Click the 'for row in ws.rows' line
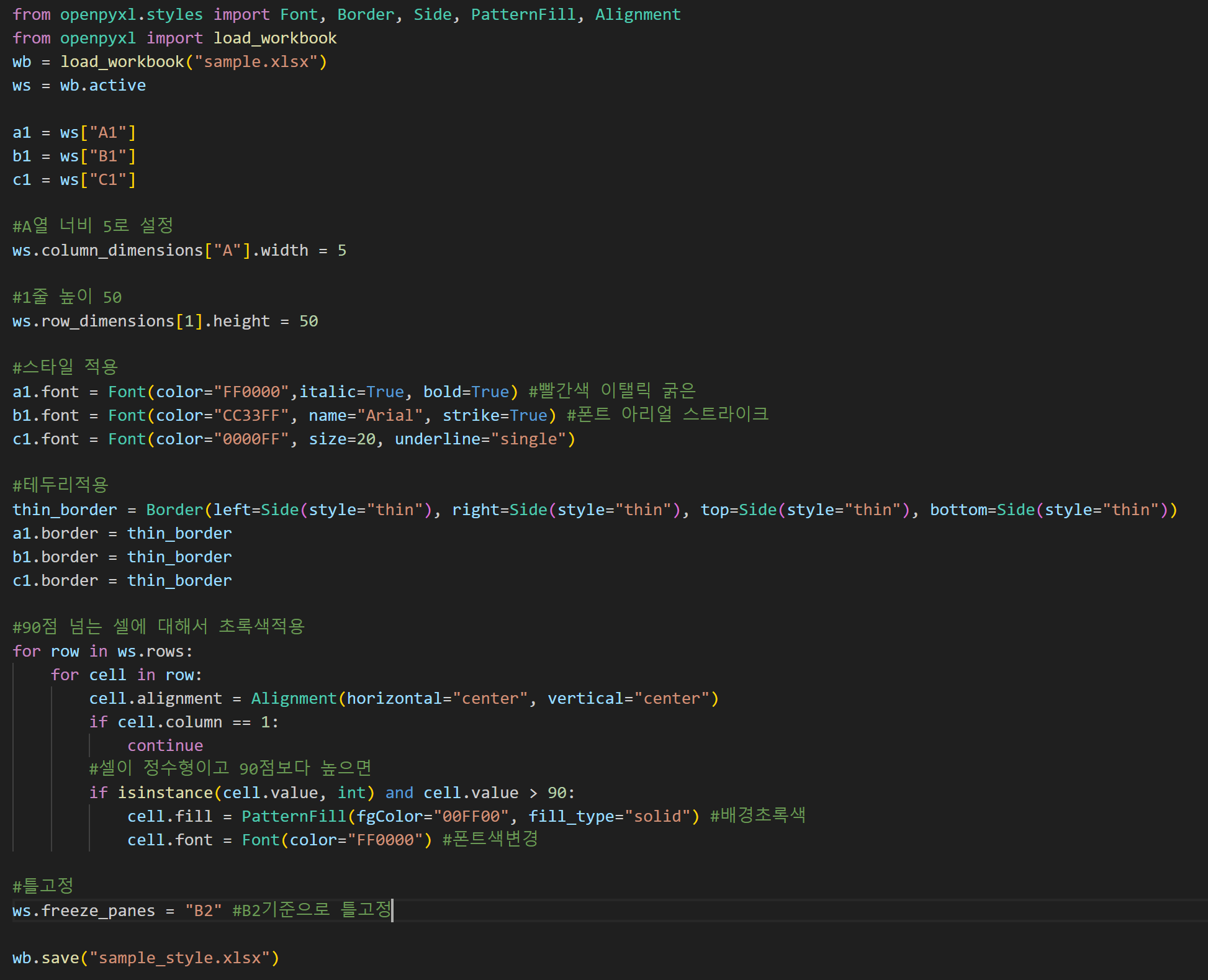The width and height of the screenshot is (1208, 980). point(102,652)
